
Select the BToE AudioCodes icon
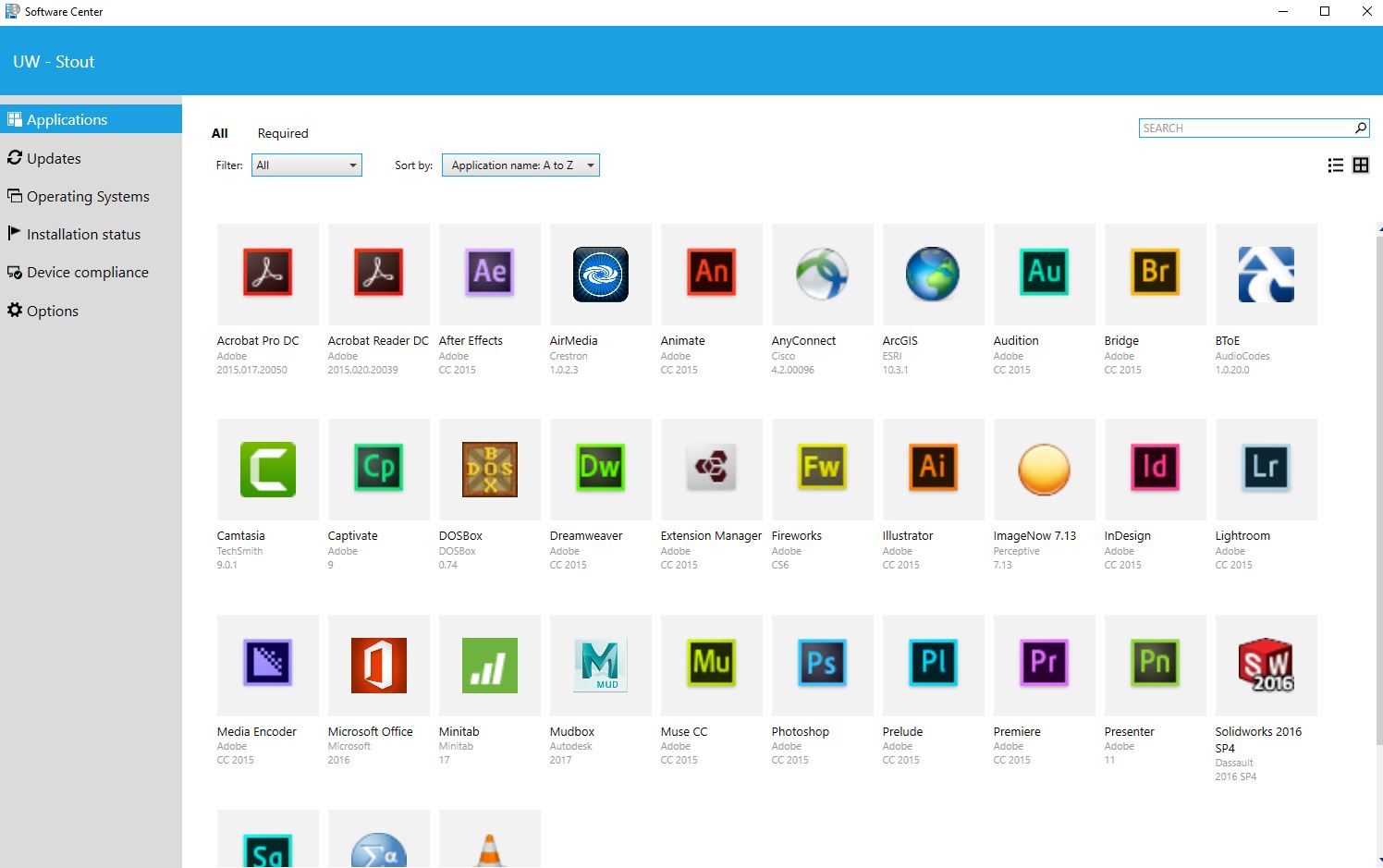[1267, 274]
